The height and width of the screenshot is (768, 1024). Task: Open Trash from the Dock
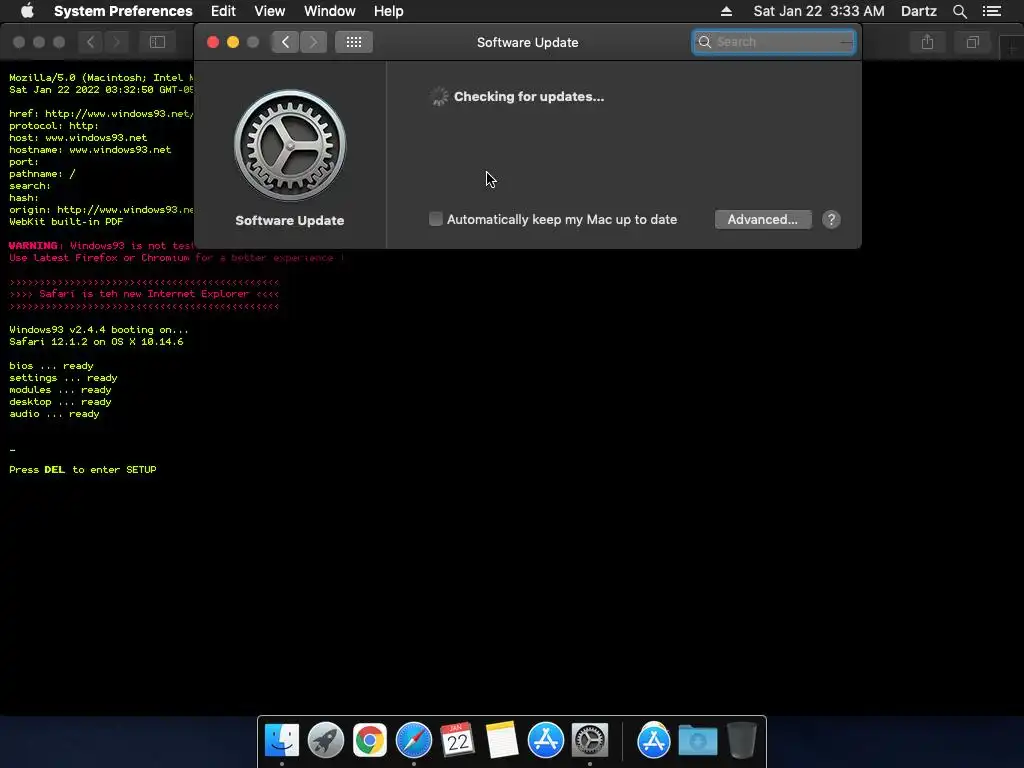(x=742, y=740)
